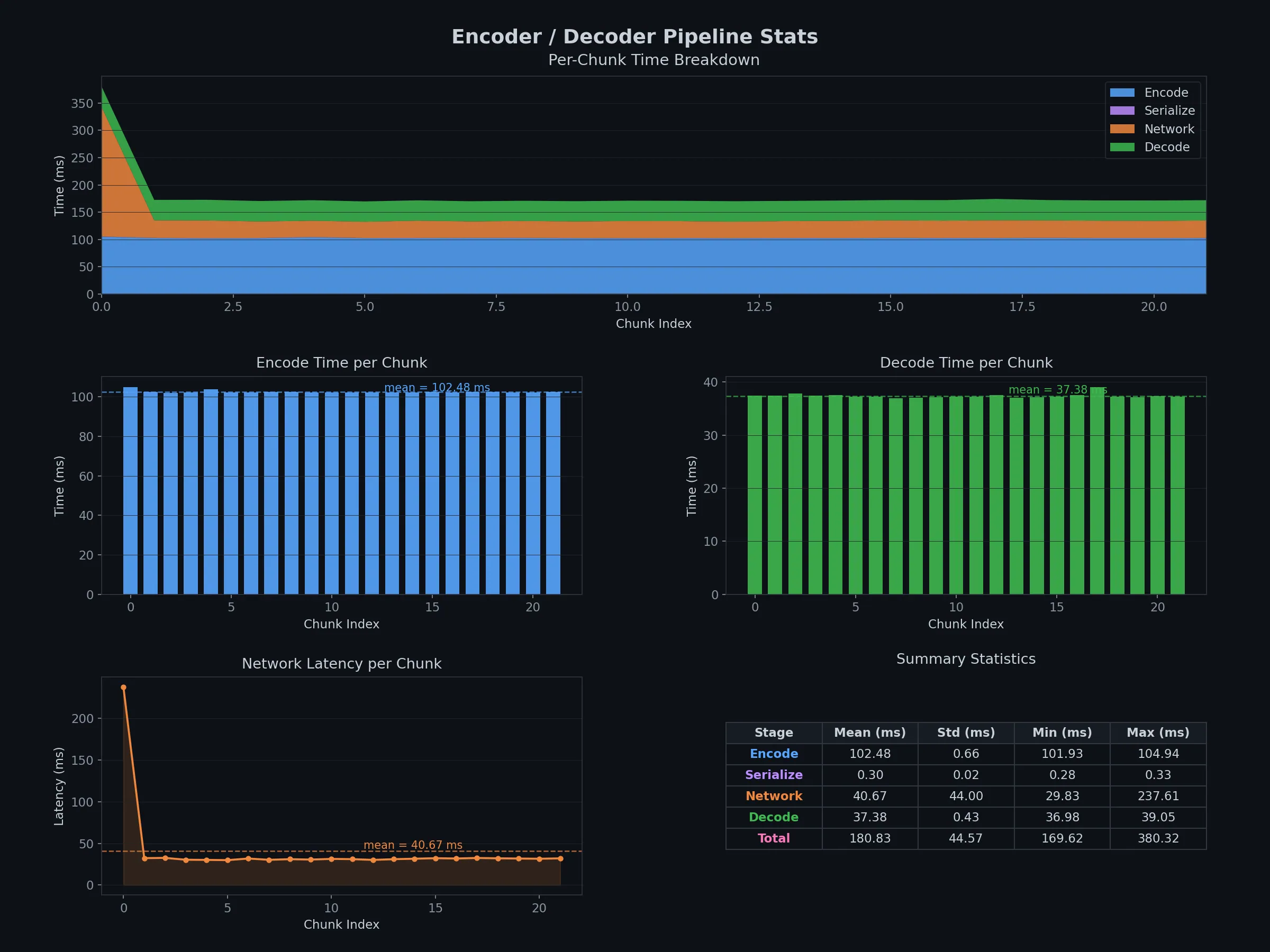1270x952 pixels.
Task: Click the 'Min (ms)' column header
Action: [x=1062, y=733]
